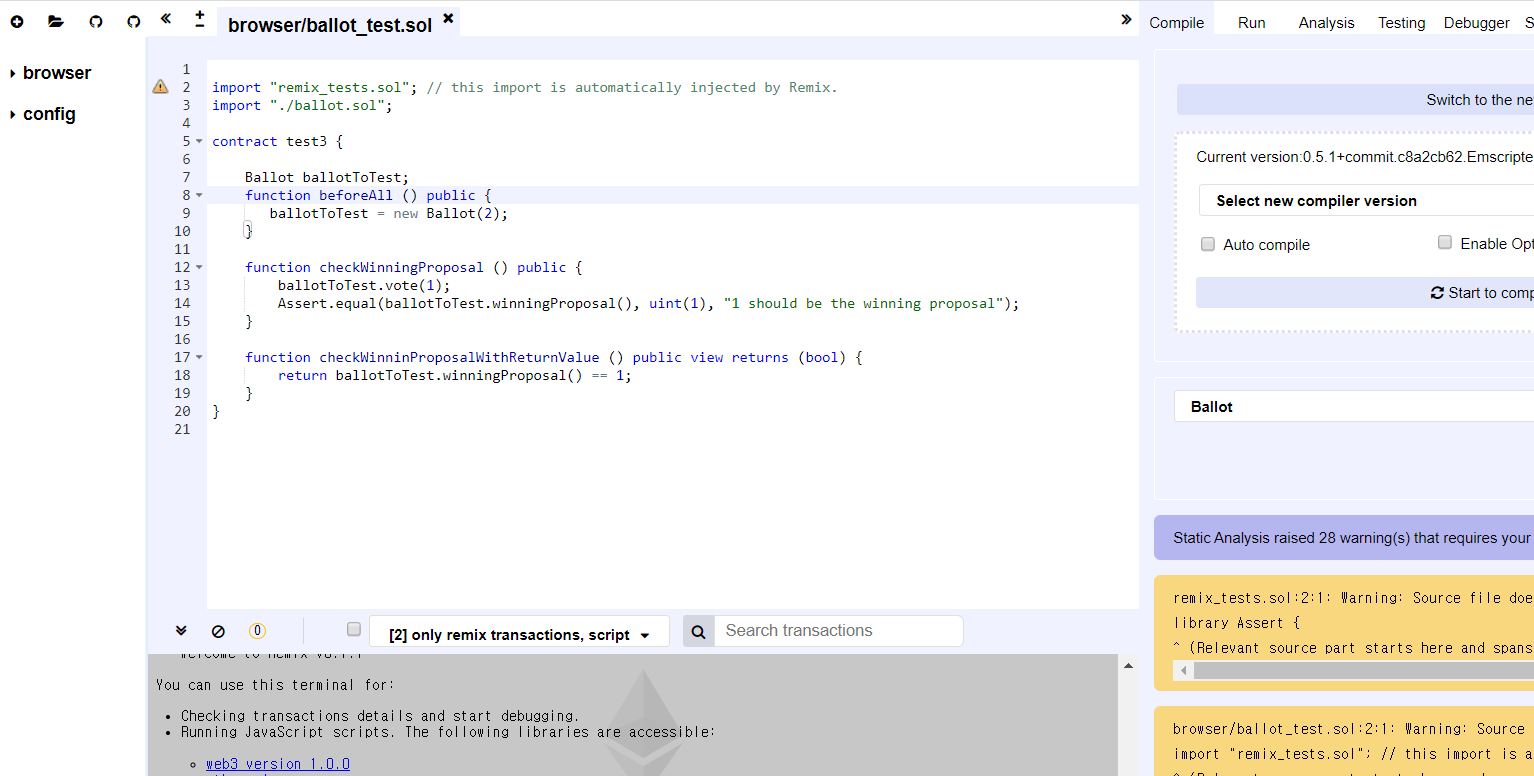The width and height of the screenshot is (1534, 776).
Task: Close the ballot_test.sol tab
Action: click(448, 18)
